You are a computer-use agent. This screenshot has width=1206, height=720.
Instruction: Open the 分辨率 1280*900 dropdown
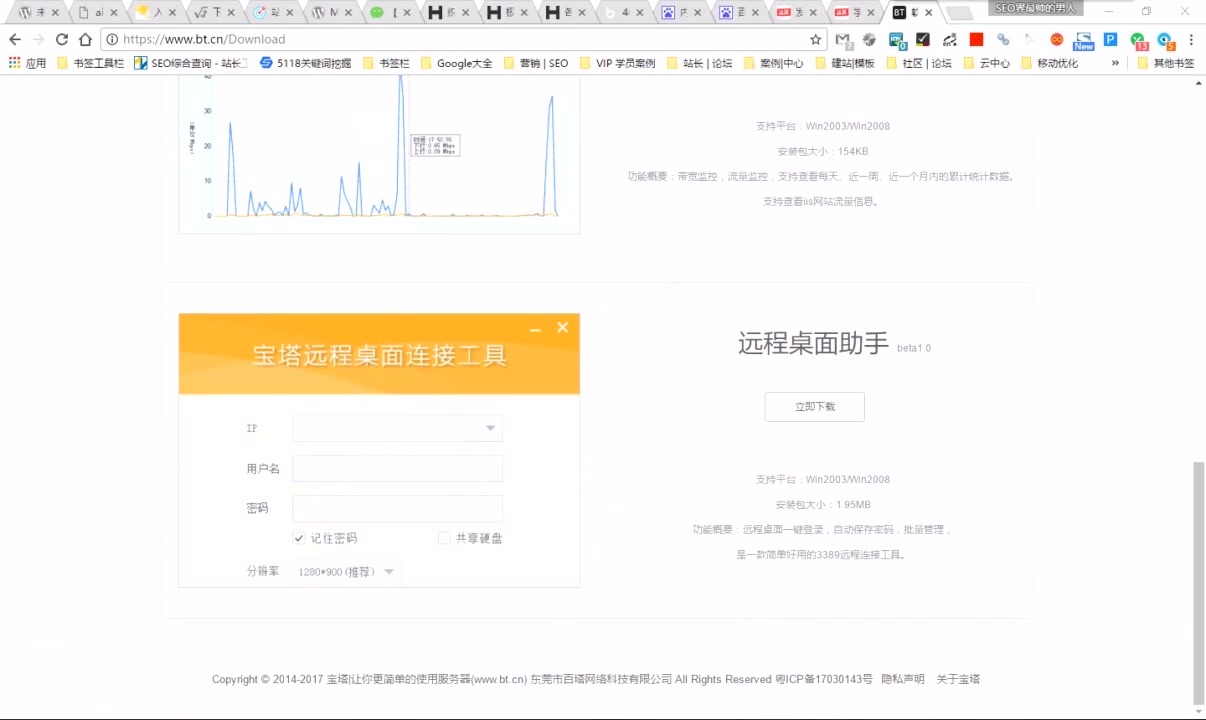pos(346,572)
